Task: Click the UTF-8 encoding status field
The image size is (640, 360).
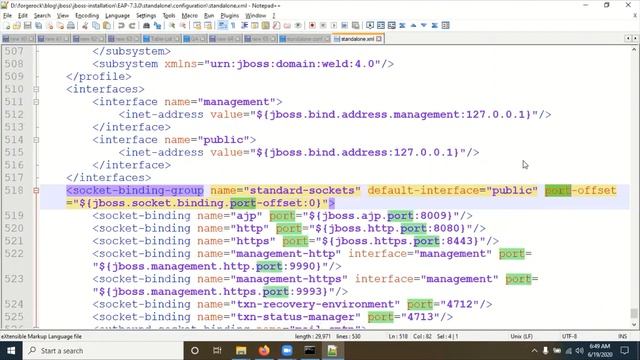Action: (x=569, y=336)
